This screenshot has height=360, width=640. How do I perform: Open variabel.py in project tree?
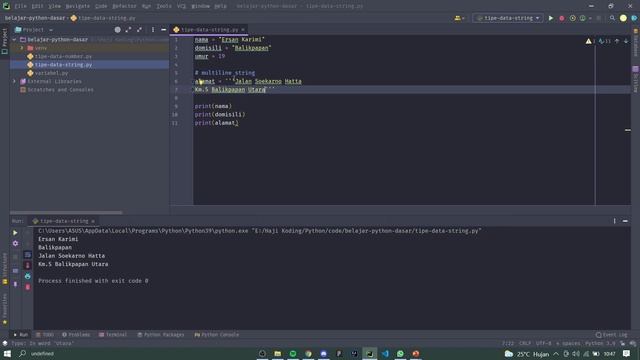point(51,73)
